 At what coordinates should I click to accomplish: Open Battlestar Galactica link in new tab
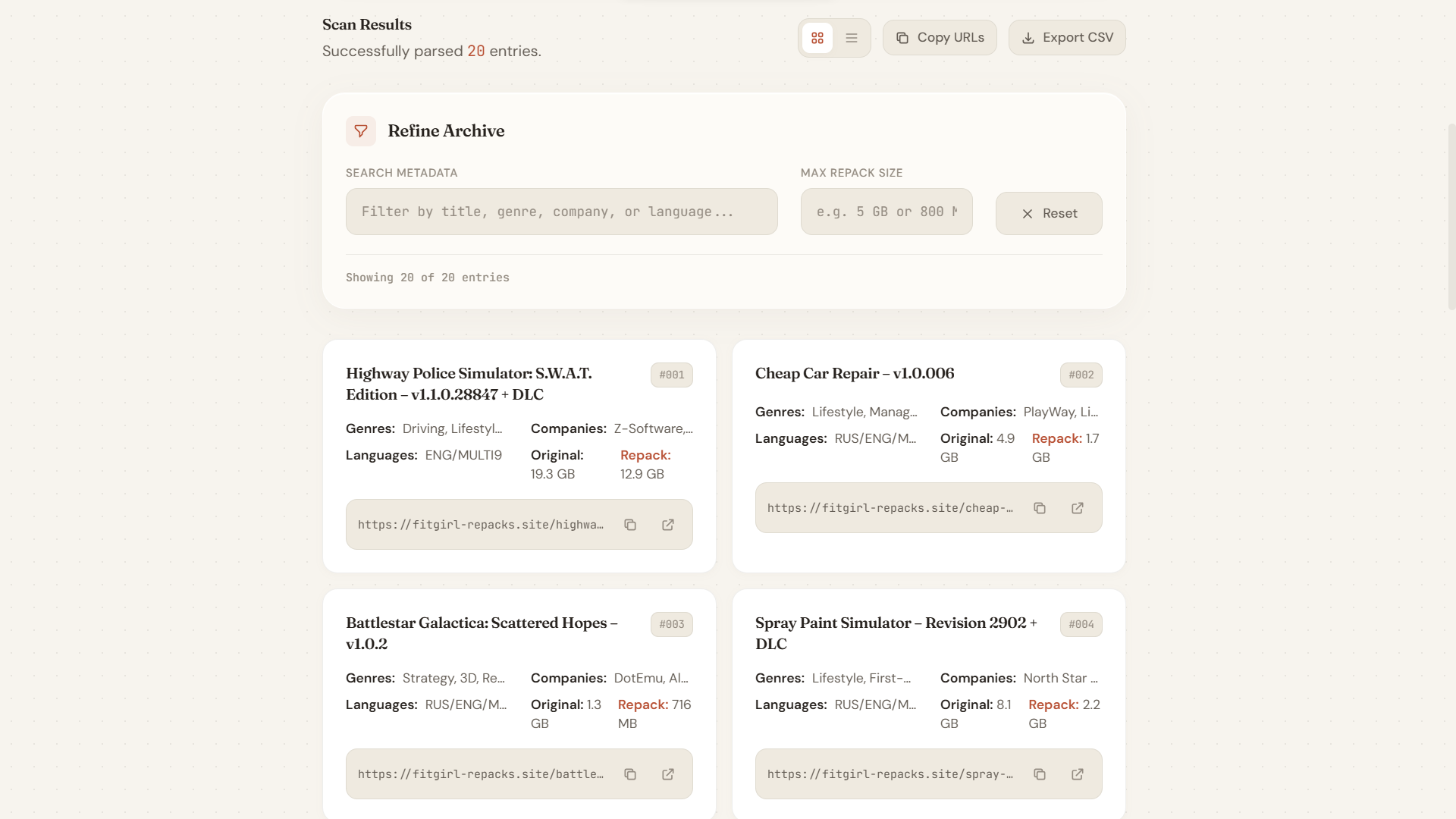[668, 774]
